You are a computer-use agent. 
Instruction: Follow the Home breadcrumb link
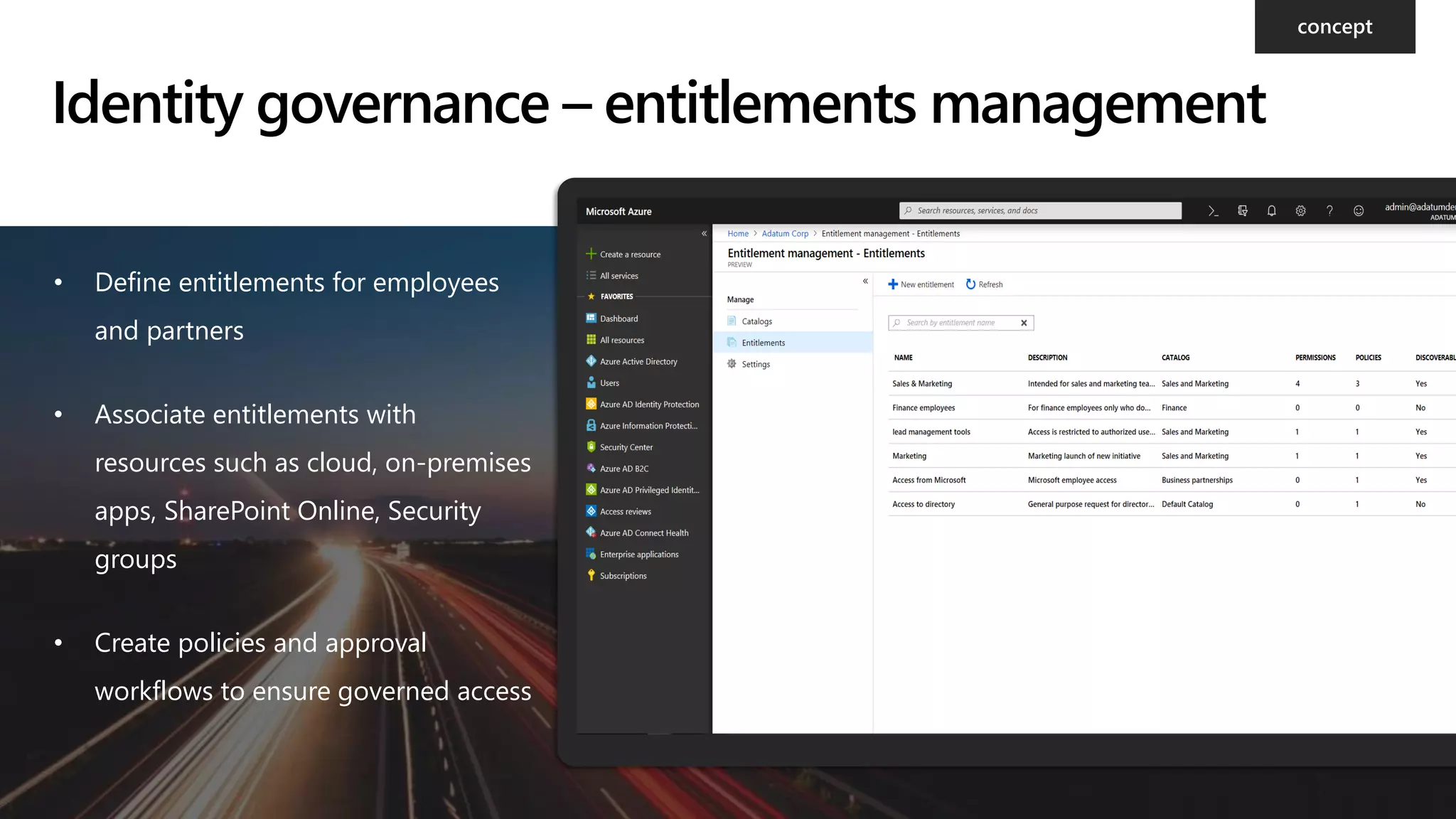tap(738, 233)
